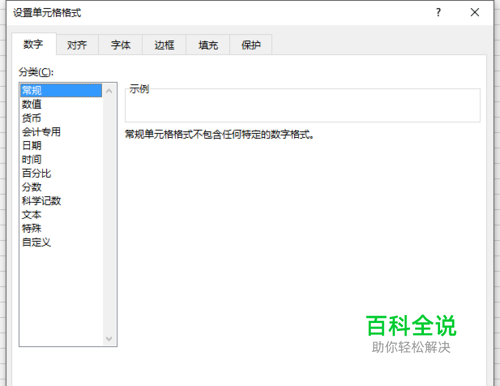Click category list scroll down arrow
This screenshot has width=500, height=386.
(x=109, y=339)
